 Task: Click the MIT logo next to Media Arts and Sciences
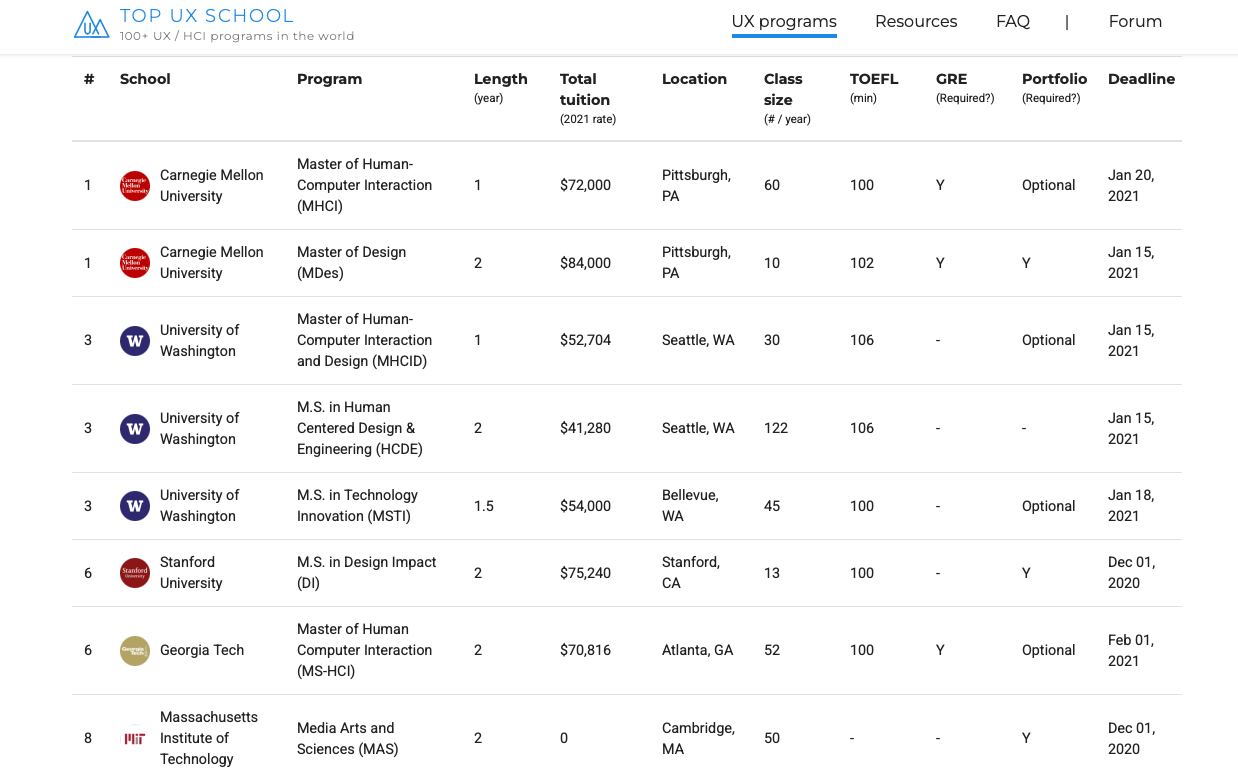pyautogui.click(x=134, y=738)
